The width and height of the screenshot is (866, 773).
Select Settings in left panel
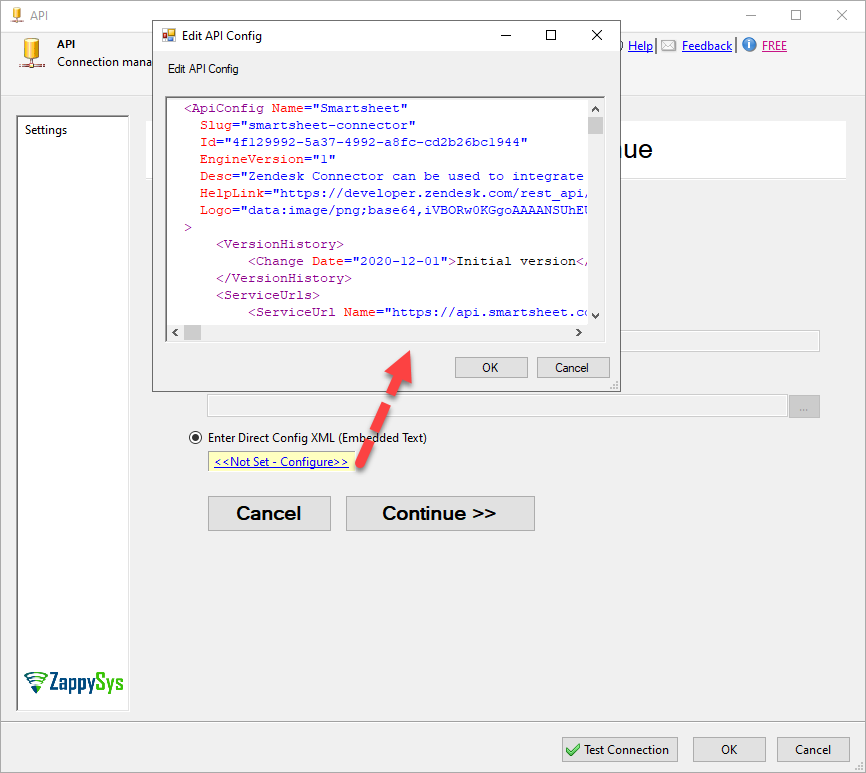point(46,130)
